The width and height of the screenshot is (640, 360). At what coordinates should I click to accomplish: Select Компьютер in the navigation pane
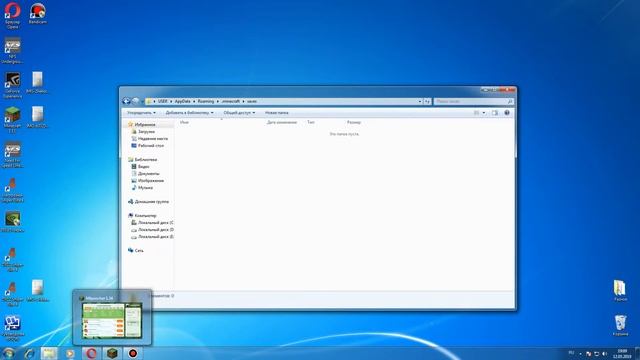[x=142, y=216]
